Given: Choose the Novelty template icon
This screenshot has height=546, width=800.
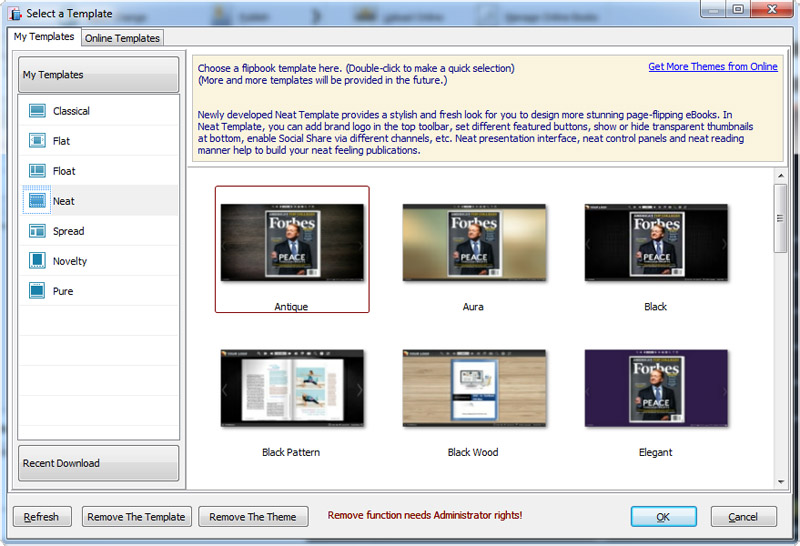Looking at the screenshot, I should tap(38, 261).
